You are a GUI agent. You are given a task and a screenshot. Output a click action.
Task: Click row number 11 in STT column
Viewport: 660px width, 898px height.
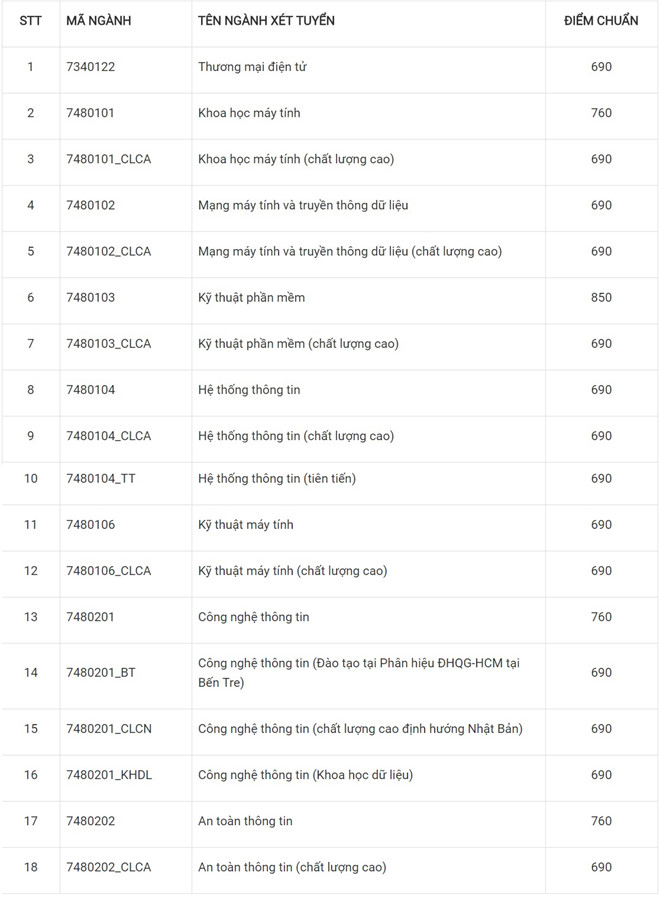tap(30, 524)
